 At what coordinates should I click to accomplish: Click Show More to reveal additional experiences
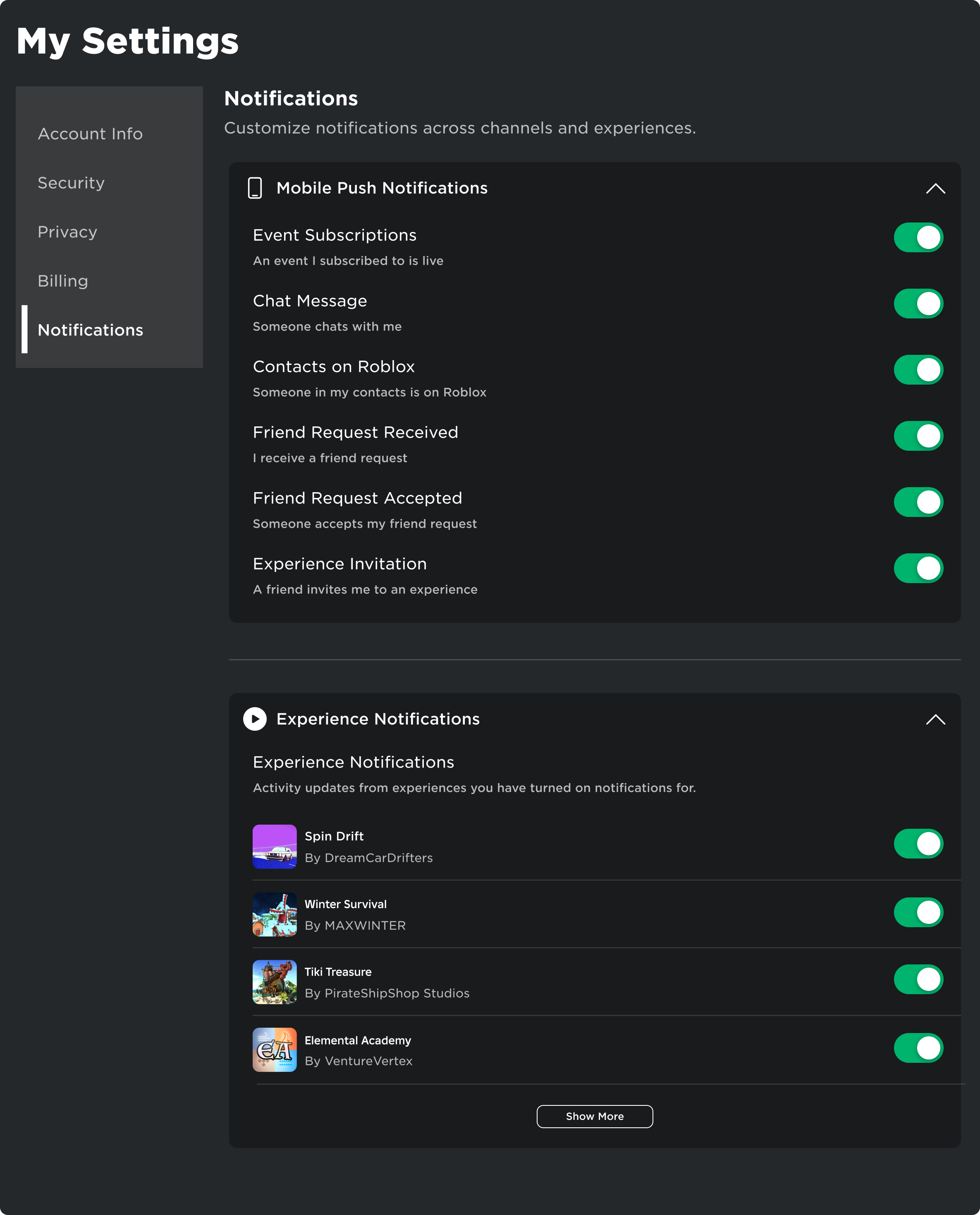click(595, 1116)
